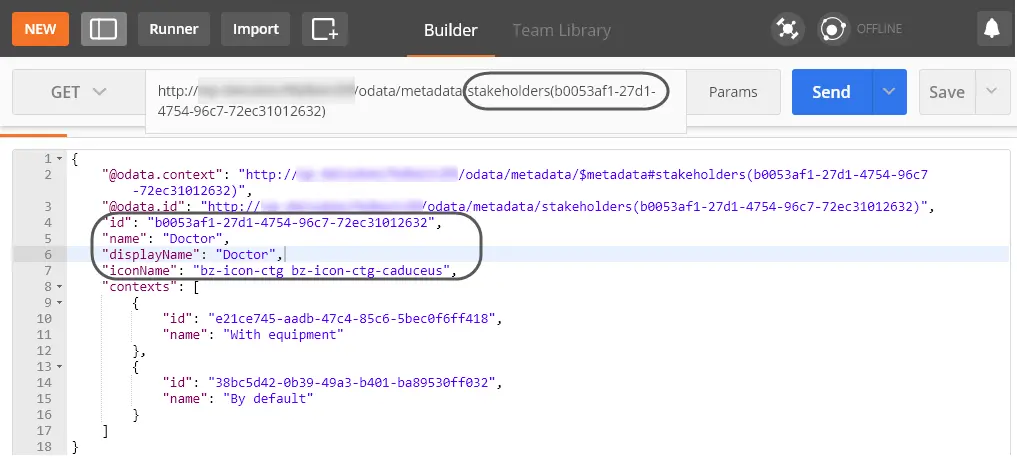This screenshot has height=457, width=1017.
Task: Check the sync status icon beside OFFLINE
Action: click(833, 29)
